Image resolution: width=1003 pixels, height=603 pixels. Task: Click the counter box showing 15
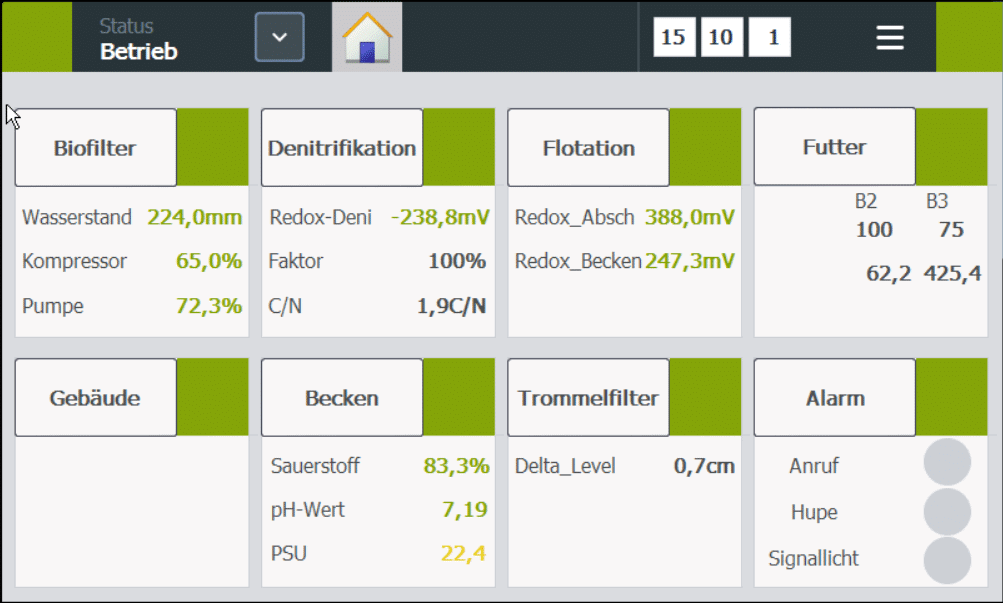click(x=674, y=38)
